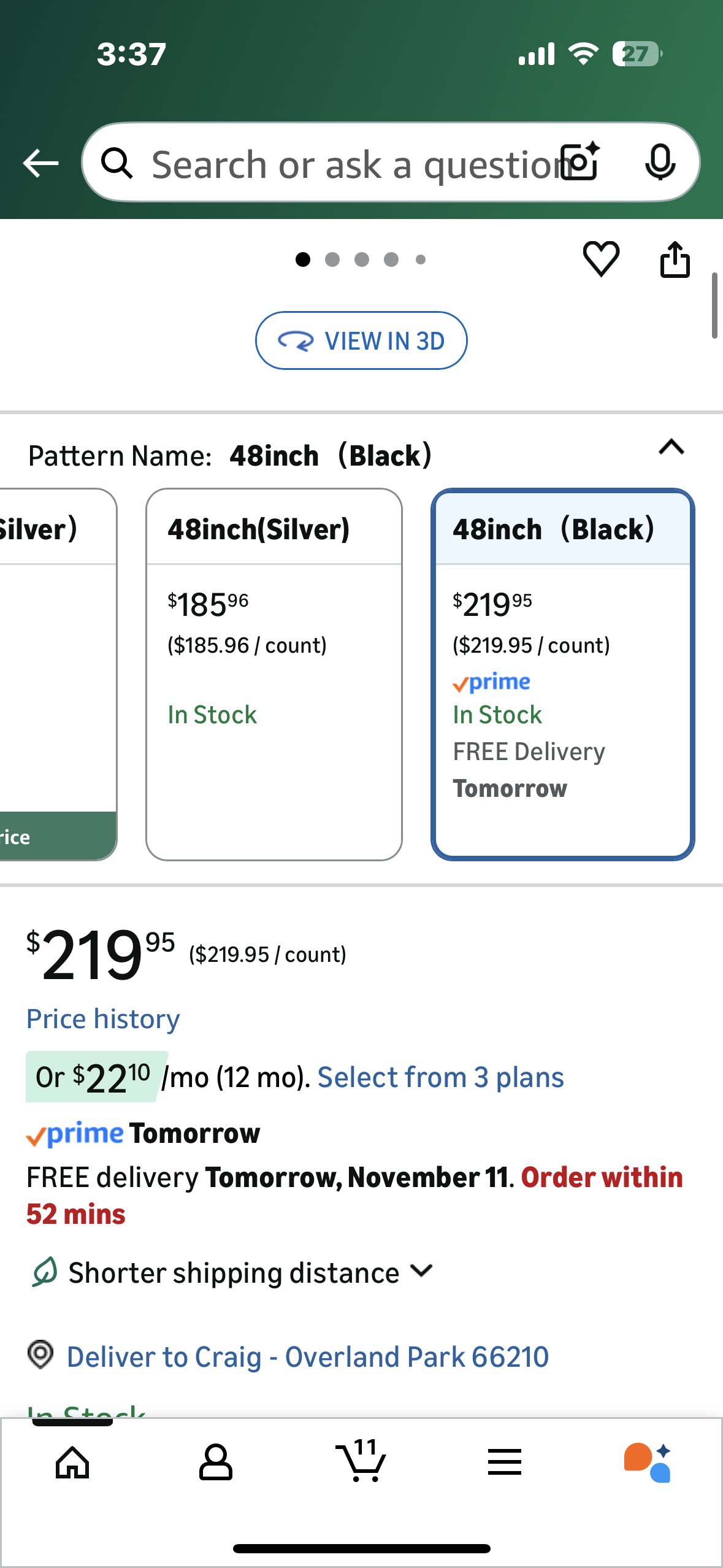
Task: Open the Rufus AI assistant icon
Action: click(647, 1462)
